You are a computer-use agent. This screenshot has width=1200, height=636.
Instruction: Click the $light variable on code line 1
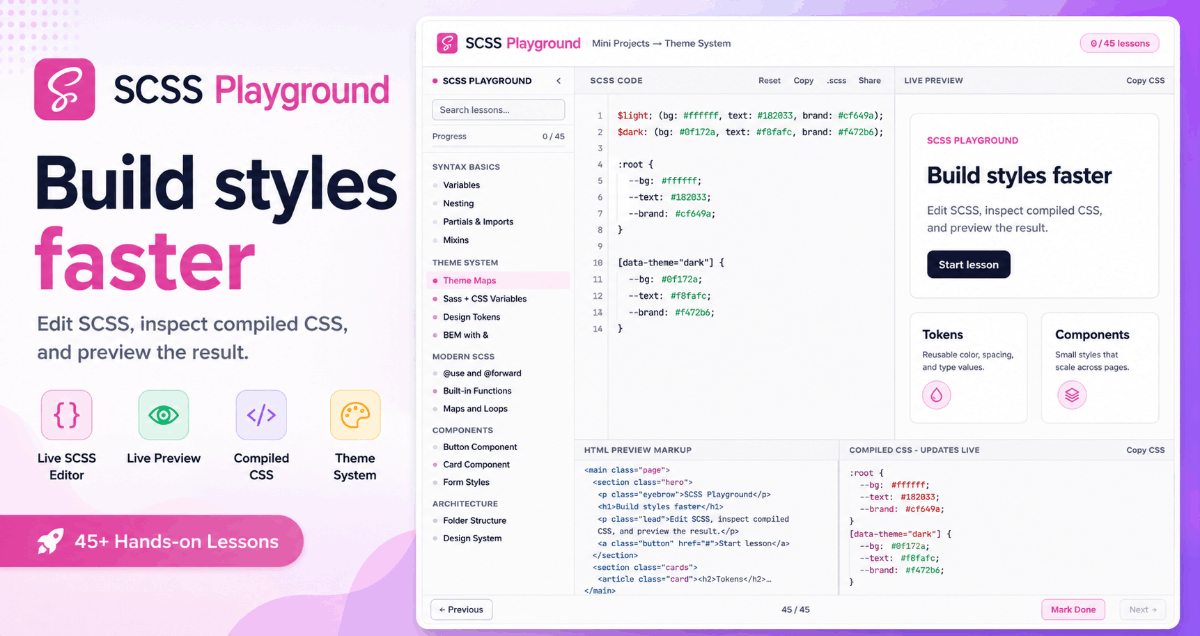tap(633, 116)
